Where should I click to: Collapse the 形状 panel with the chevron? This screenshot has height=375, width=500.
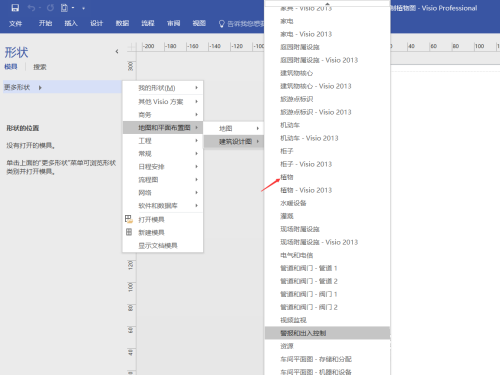click(117, 51)
